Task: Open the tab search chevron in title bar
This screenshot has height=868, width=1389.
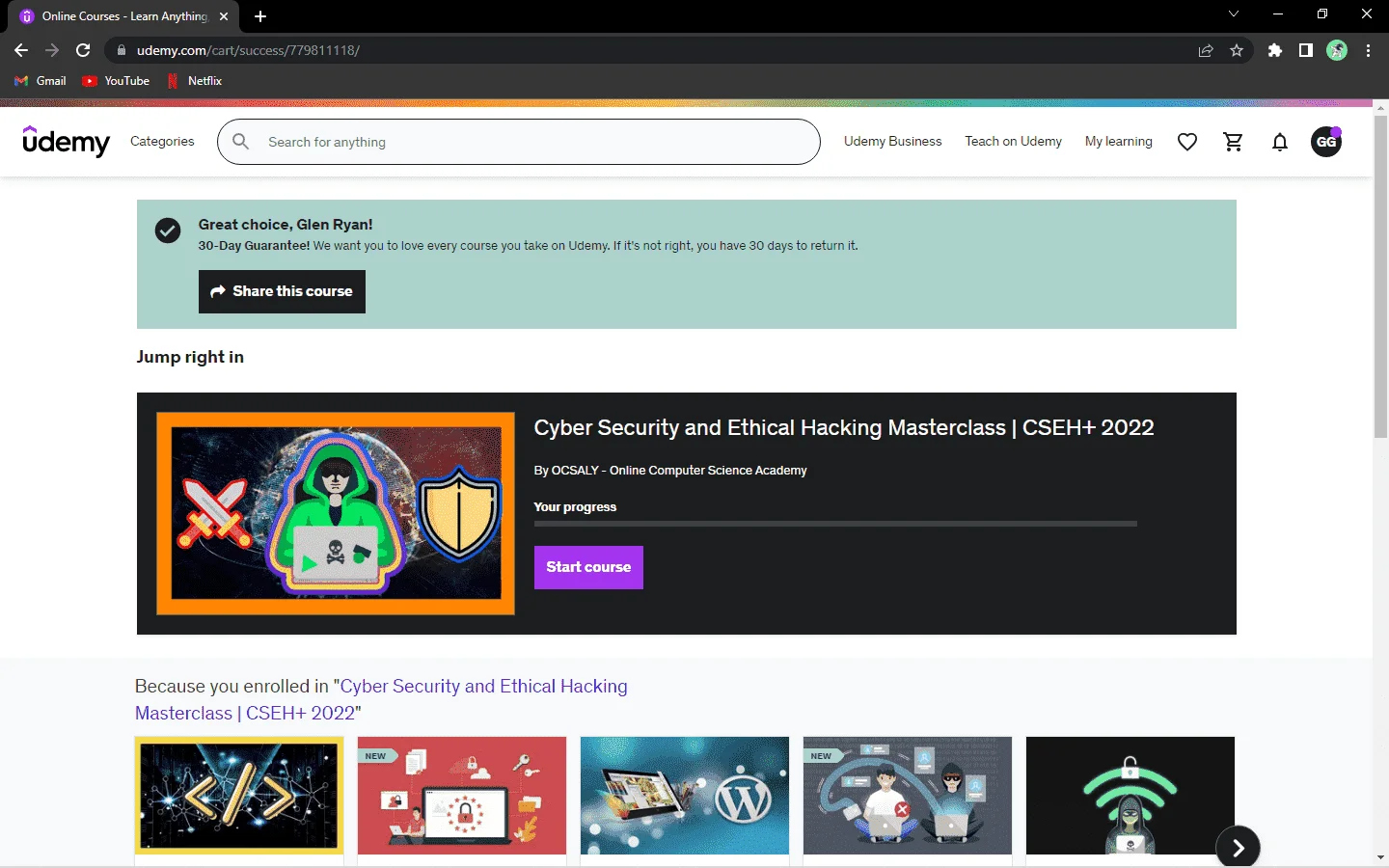Action: click(x=1233, y=14)
